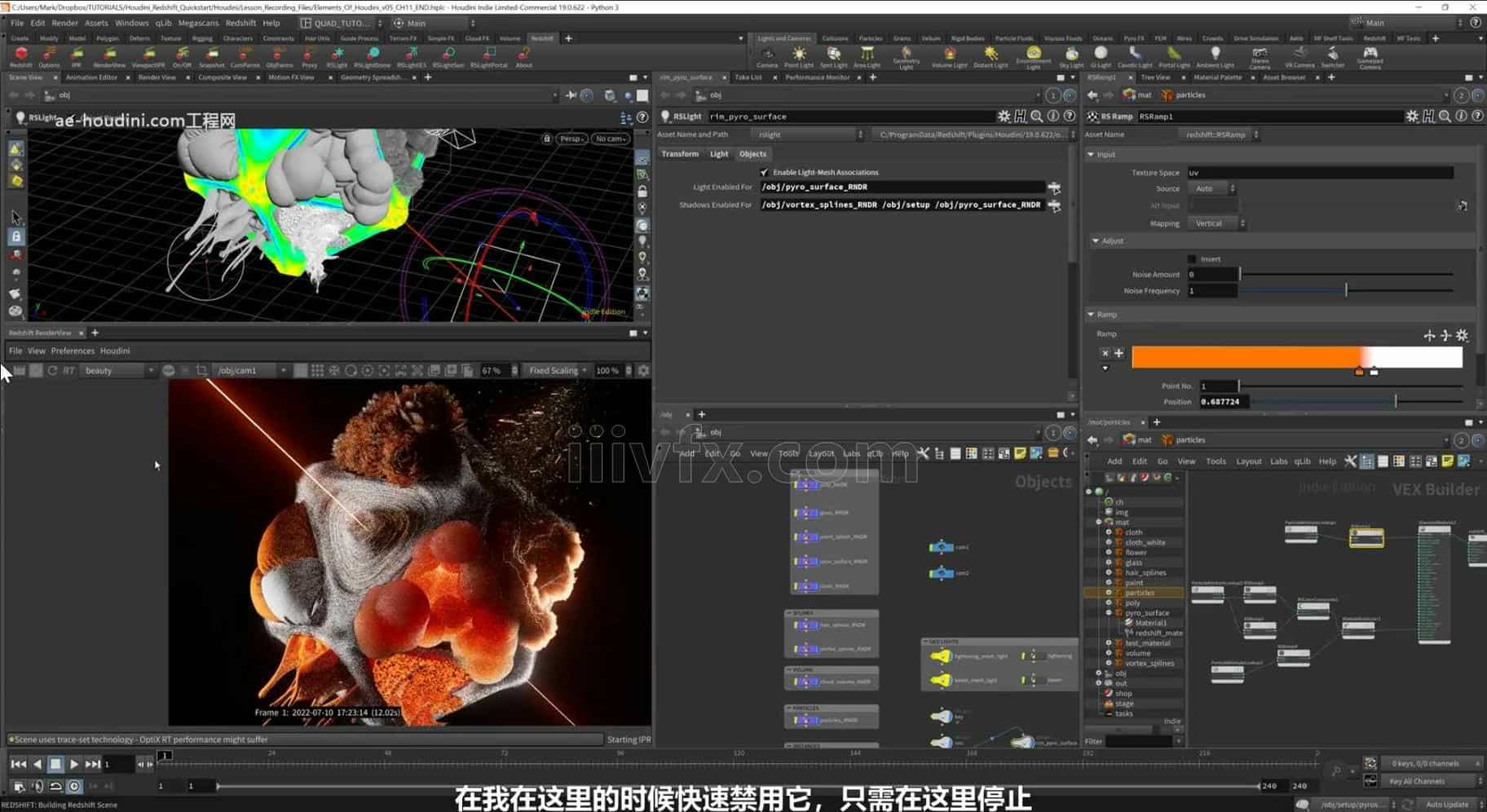
Task: Click the crop region icon in RenderView
Action: [201, 370]
